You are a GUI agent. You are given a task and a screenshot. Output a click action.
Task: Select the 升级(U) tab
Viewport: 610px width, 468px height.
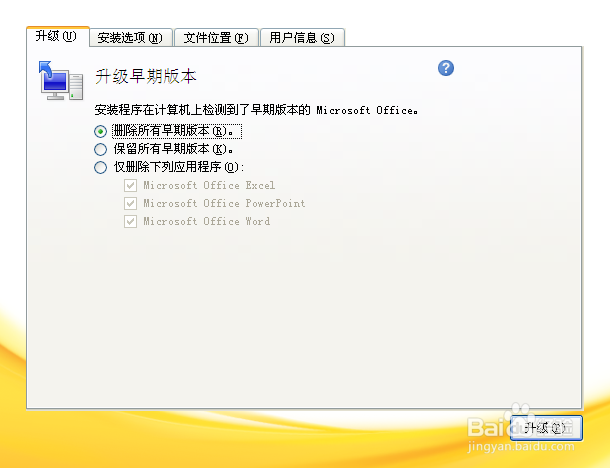tap(58, 36)
